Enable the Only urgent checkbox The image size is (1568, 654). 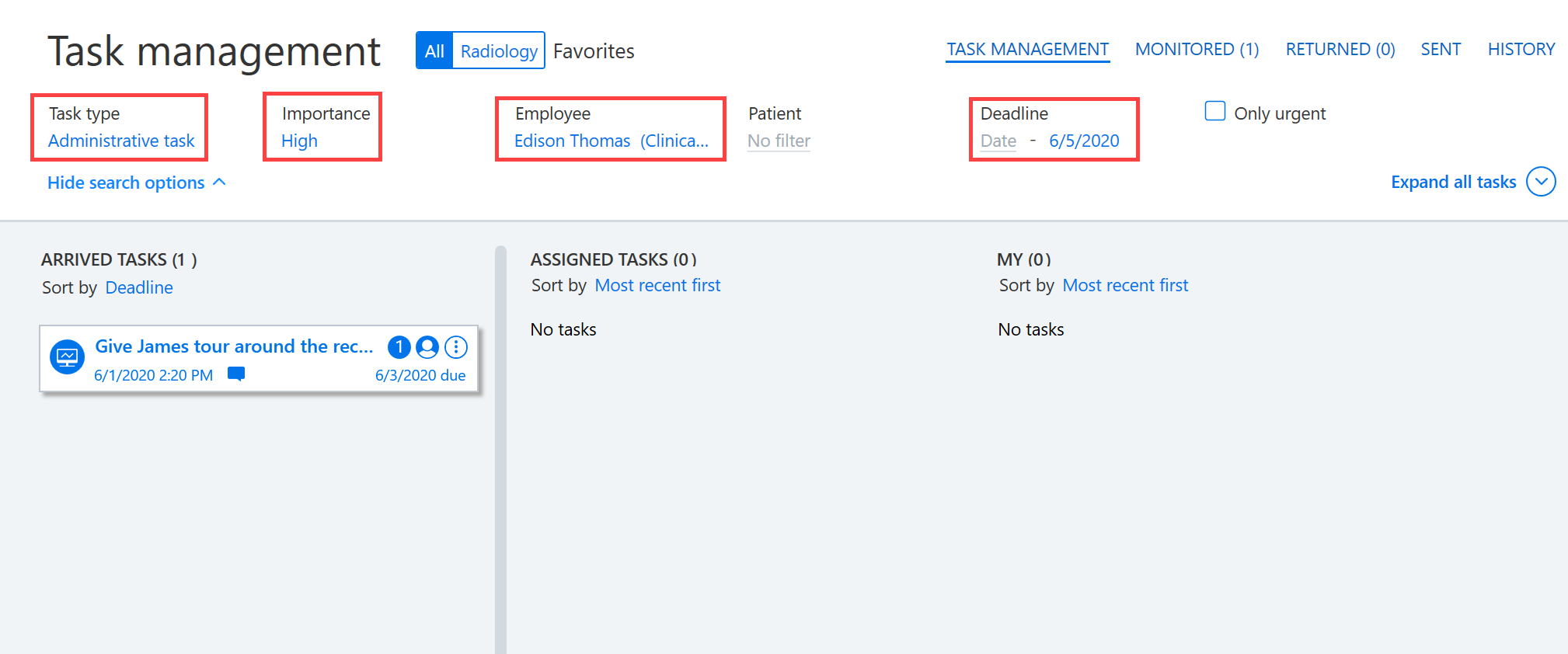click(1214, 111)
